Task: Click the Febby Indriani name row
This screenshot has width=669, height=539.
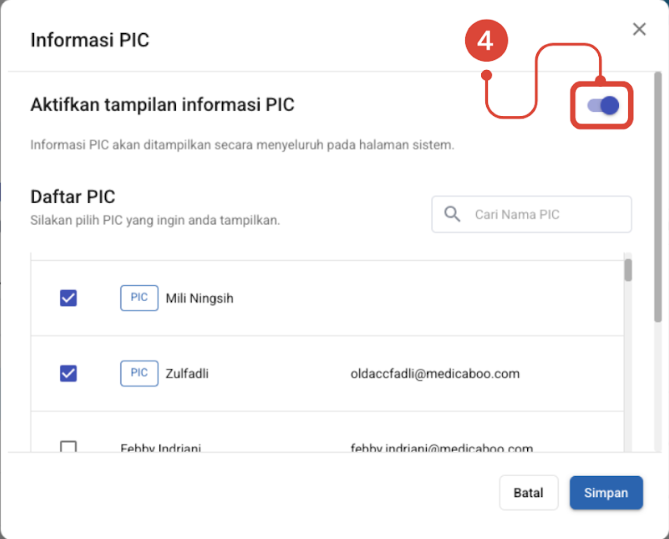Action: click(160, 448)
